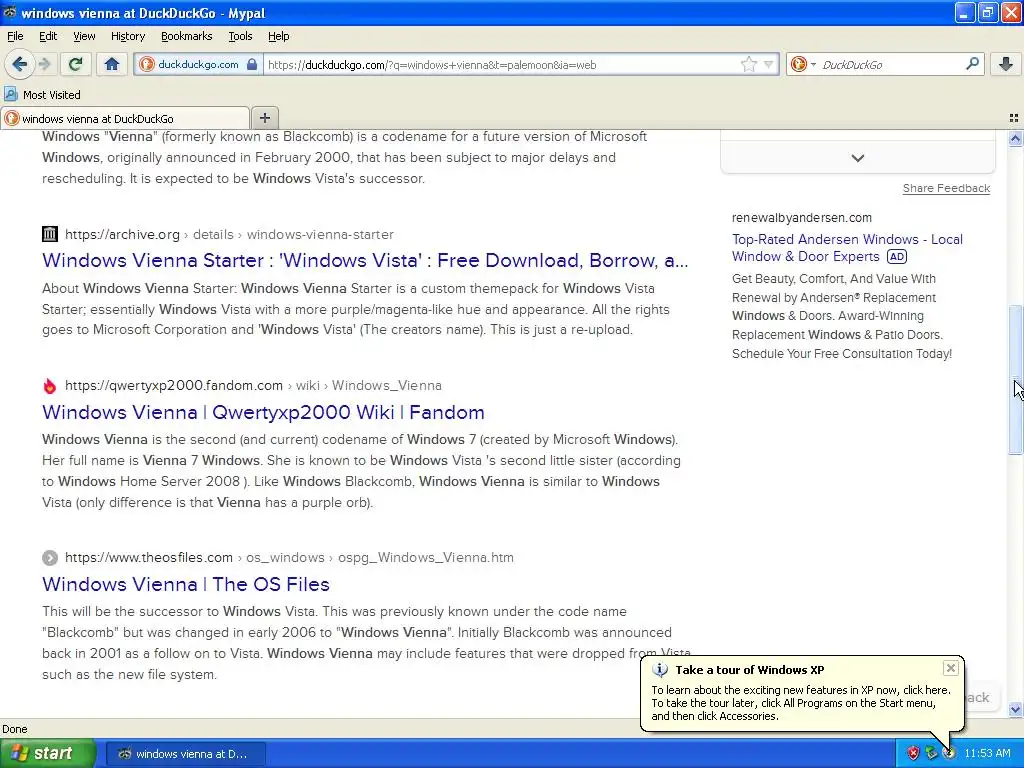Click the vertical scrollbar thumb
1024x768 pixels.
click(1015, 379)
